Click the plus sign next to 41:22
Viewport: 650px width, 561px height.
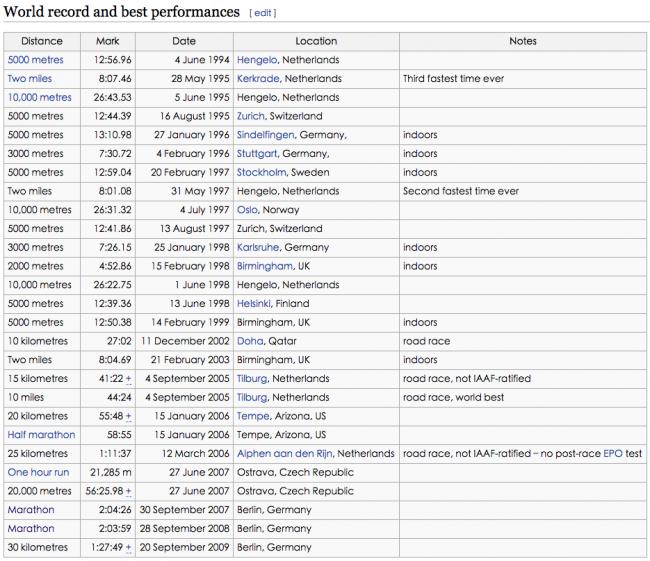(129, 379)
